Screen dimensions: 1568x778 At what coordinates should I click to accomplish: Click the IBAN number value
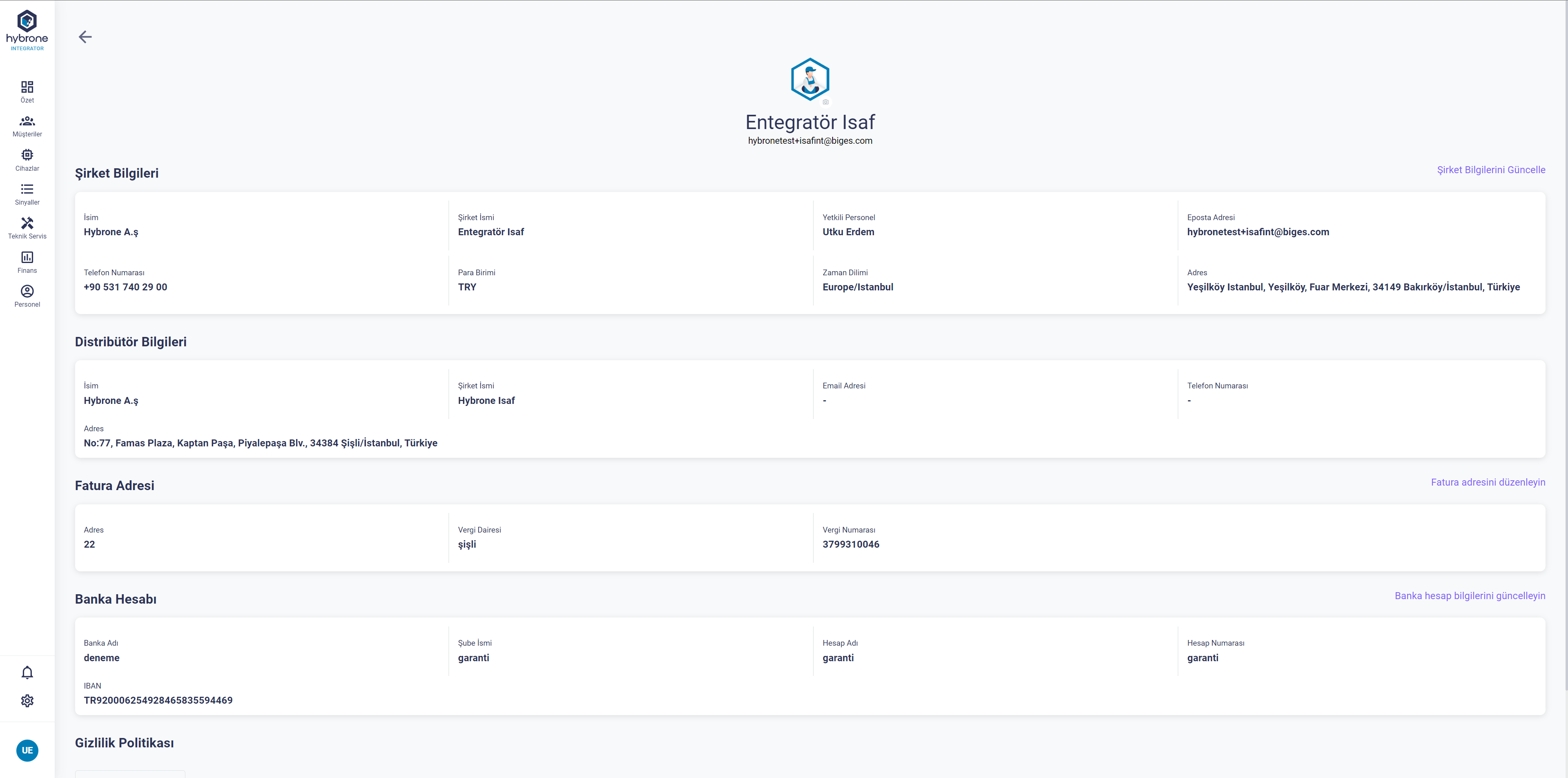(158, 700)
